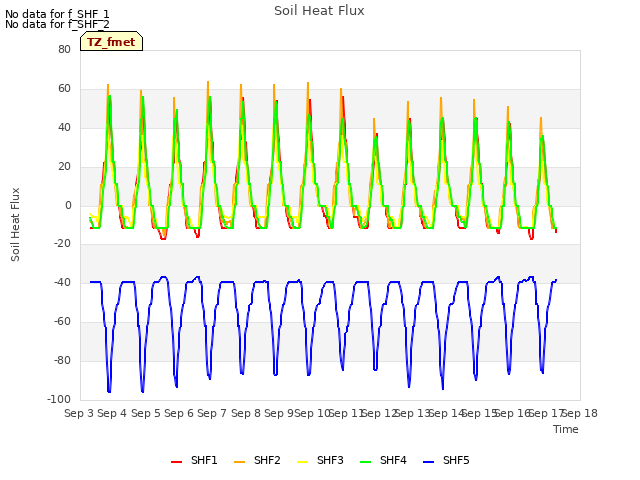The image size is (640, 480).
Task: Click the Sep 5 x-axis tick label
Action: pyautogui.click(x=146, y=413)
